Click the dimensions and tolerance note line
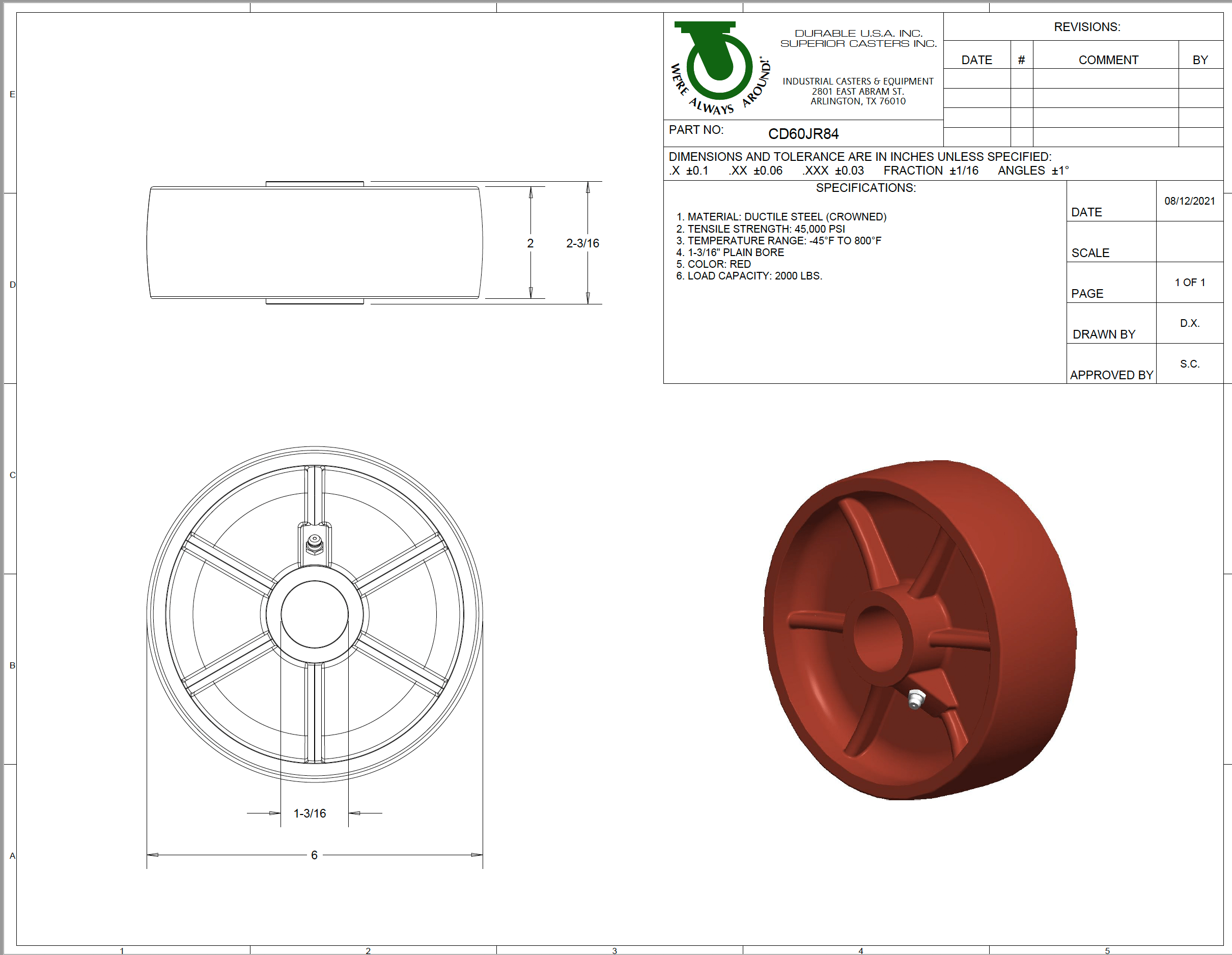 860,157
